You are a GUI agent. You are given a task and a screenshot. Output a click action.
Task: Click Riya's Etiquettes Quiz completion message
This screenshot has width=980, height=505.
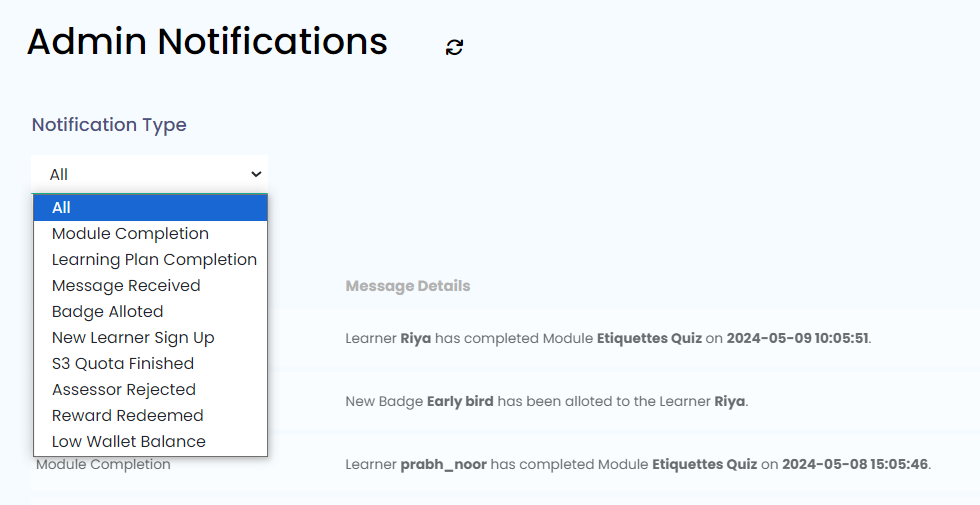coord(608,338)
